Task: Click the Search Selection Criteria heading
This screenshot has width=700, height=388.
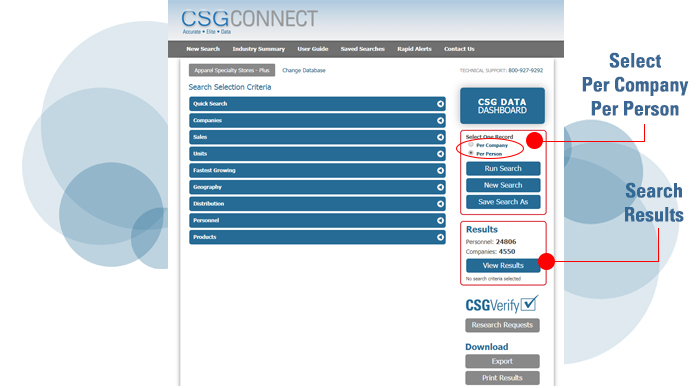Action: coord(229,87)
